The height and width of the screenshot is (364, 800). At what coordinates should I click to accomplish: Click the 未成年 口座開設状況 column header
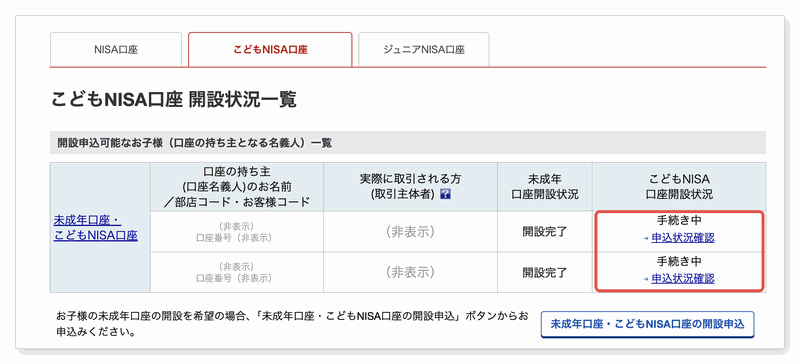click(x=544, y=187)
